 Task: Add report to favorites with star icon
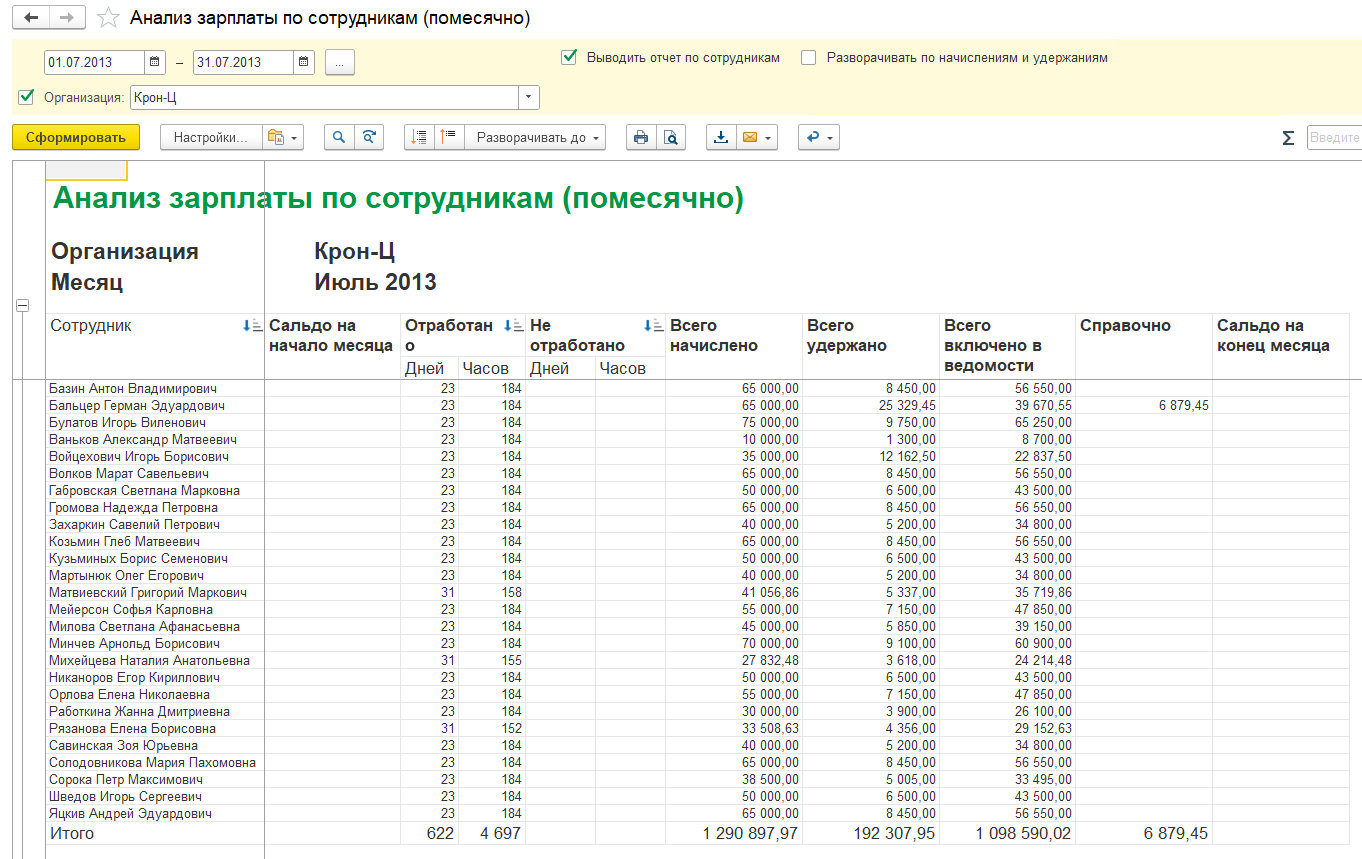[x=109, y=18]
